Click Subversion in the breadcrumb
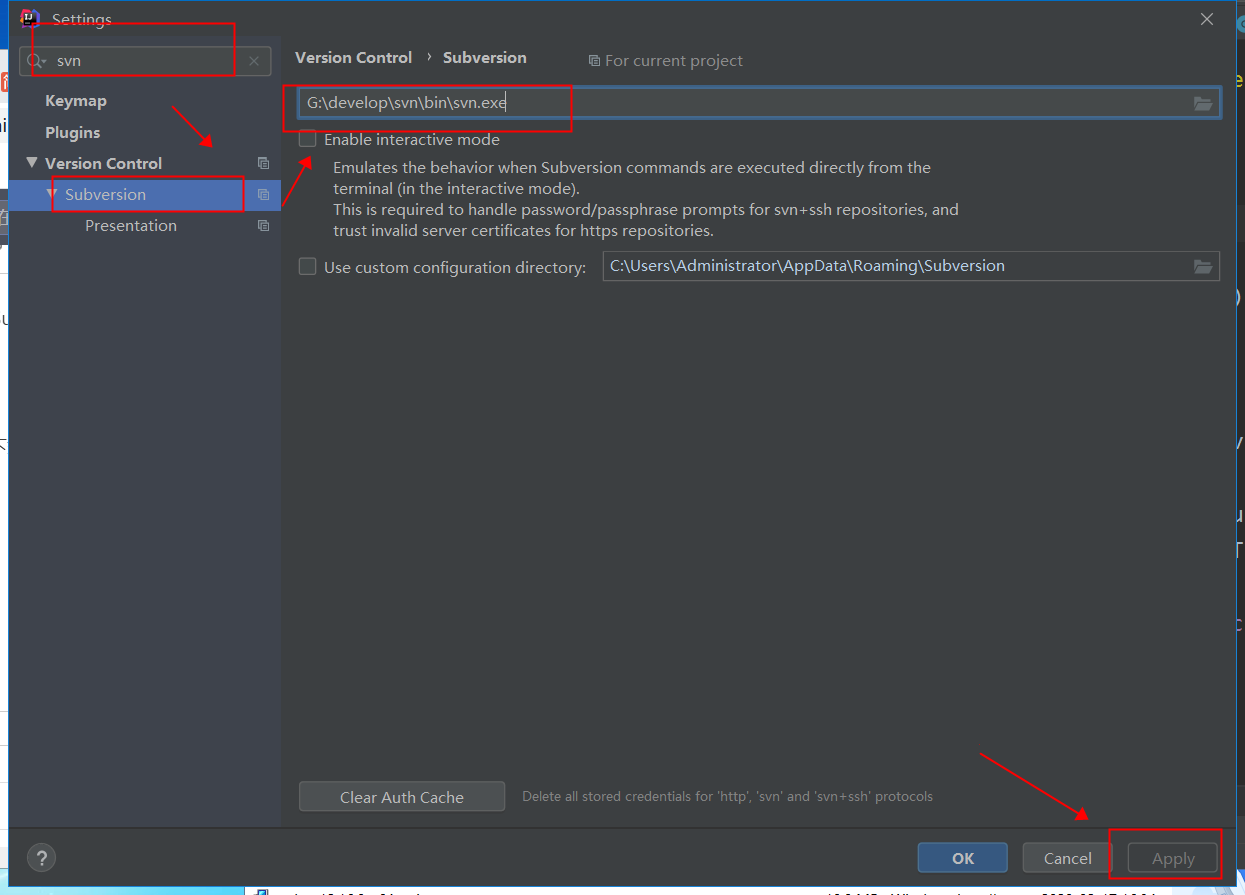 click(485, 58)
